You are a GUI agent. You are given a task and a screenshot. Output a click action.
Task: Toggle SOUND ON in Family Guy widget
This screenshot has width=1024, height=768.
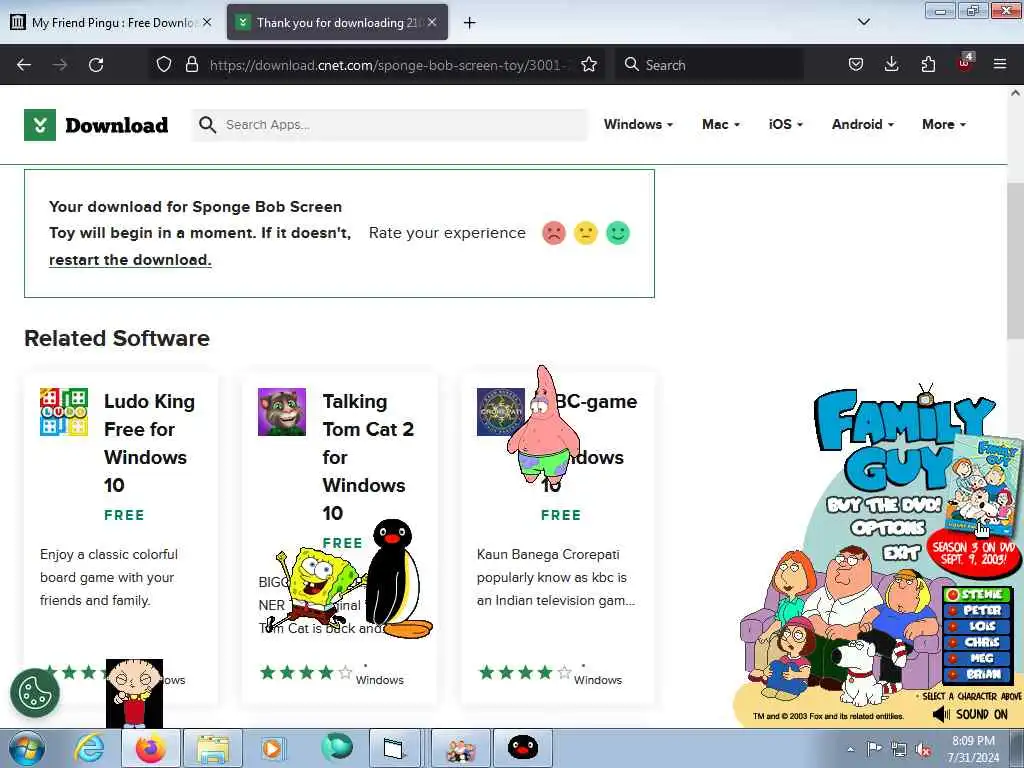pyautogui.click(x=970, y=714)
